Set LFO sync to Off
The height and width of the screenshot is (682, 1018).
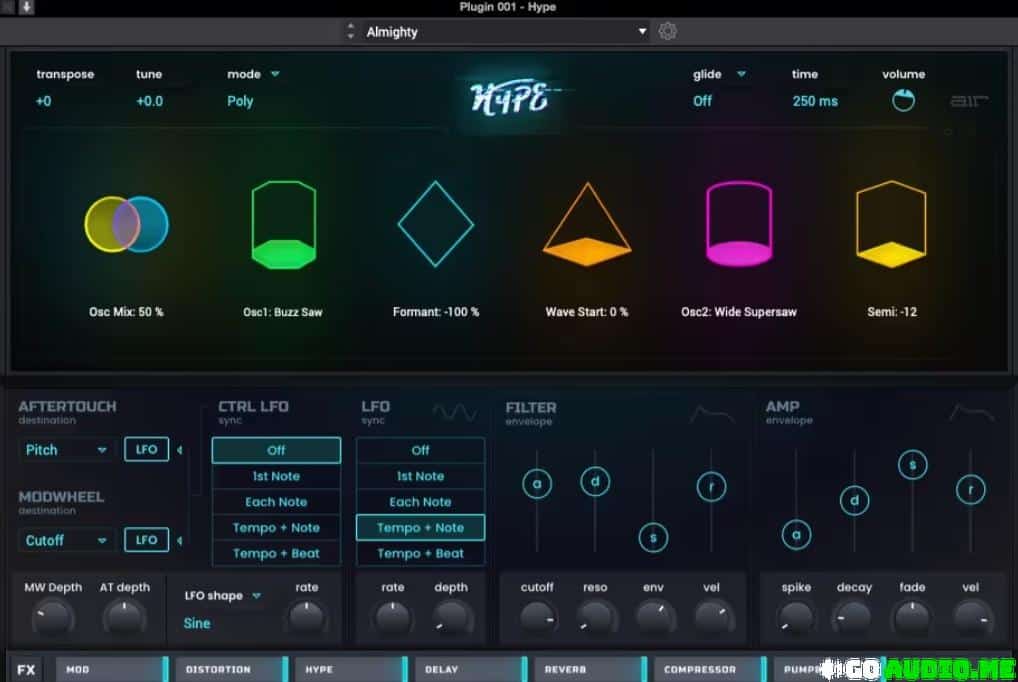tap(420, 450)
